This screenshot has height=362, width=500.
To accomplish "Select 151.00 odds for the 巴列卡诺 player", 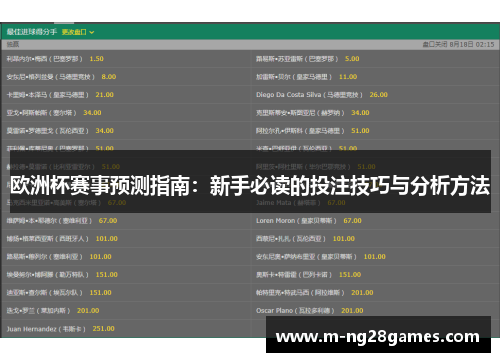I will point(350,275).
